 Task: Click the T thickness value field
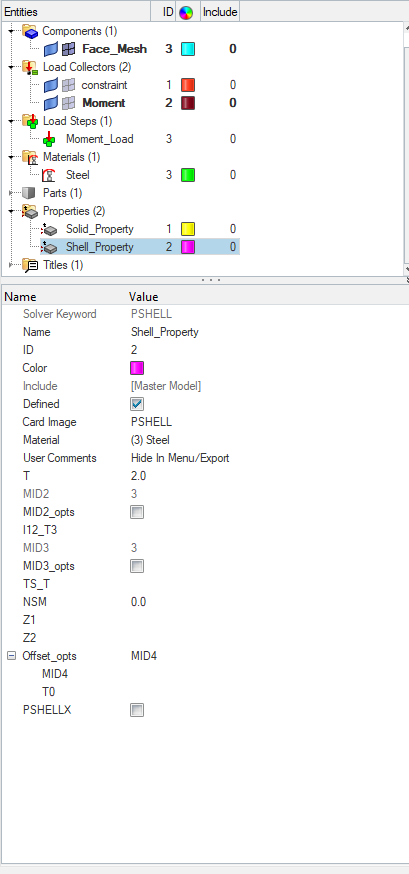(139, 476)
